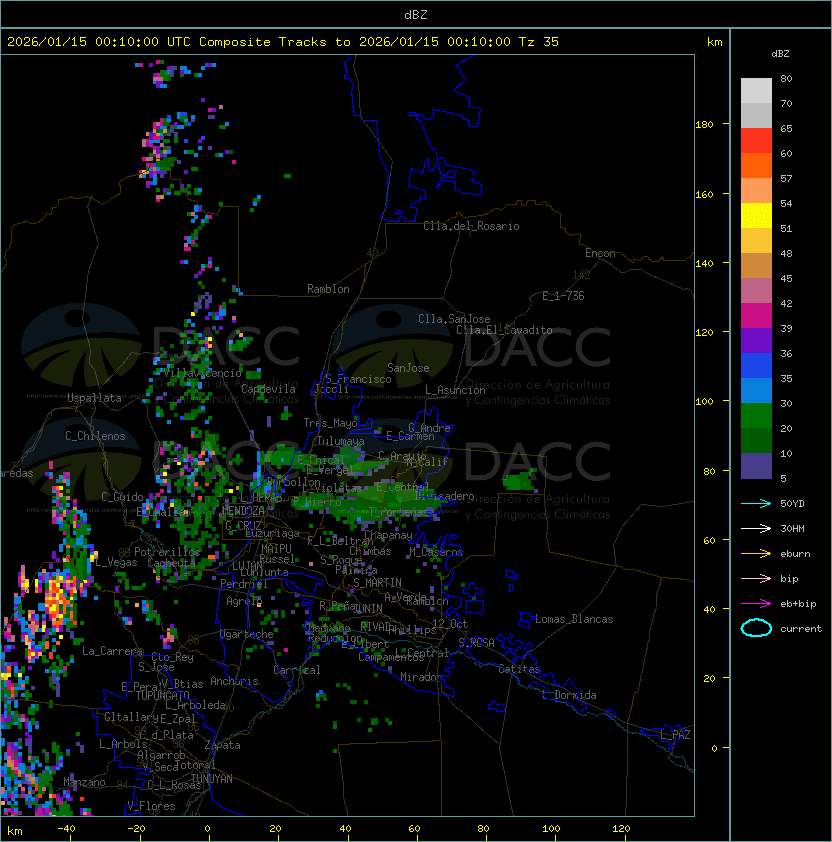The height and width of the screenshot is (842, 832).
Task: Click the 'C_Chilenos' map label
Action: tap(95, 436)
